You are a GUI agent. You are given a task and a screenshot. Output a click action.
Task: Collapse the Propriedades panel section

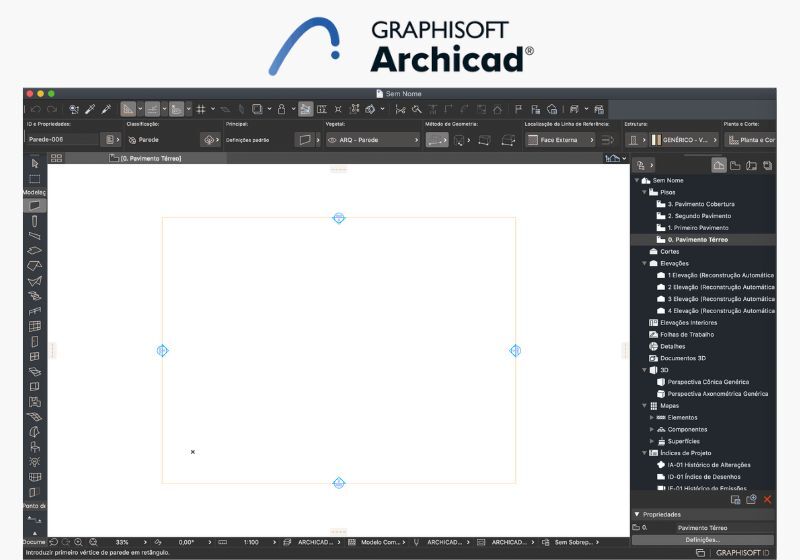pyautogui.click(x=637, y=514)
